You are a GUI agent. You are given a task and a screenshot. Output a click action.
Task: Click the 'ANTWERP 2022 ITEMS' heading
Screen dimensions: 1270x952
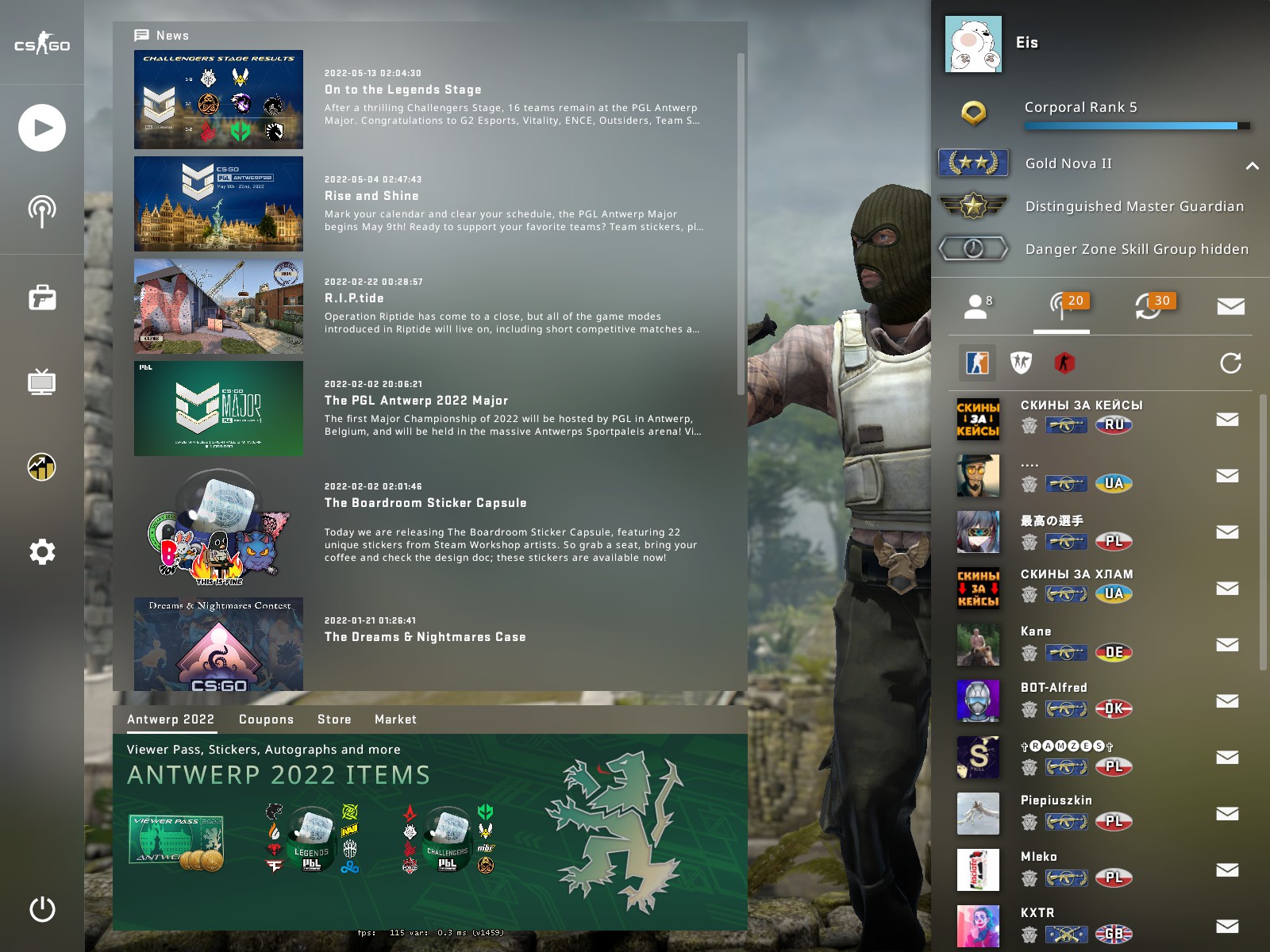279,774
